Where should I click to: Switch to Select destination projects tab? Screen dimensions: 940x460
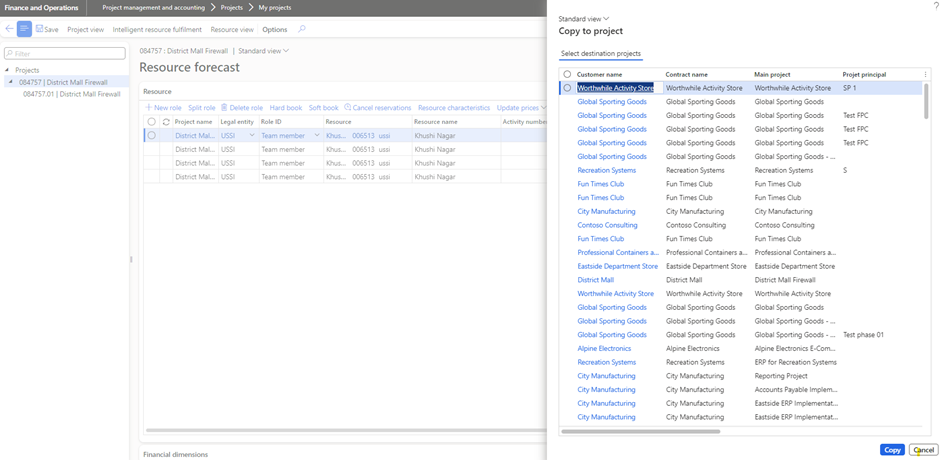(x=600, y=53)
